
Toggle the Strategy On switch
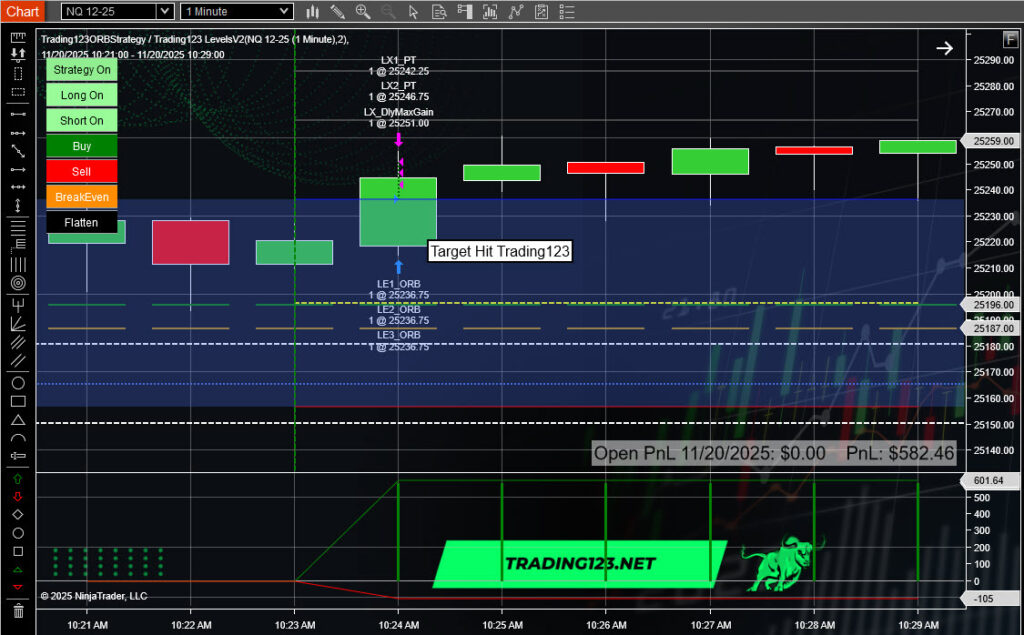coord(81,70)
